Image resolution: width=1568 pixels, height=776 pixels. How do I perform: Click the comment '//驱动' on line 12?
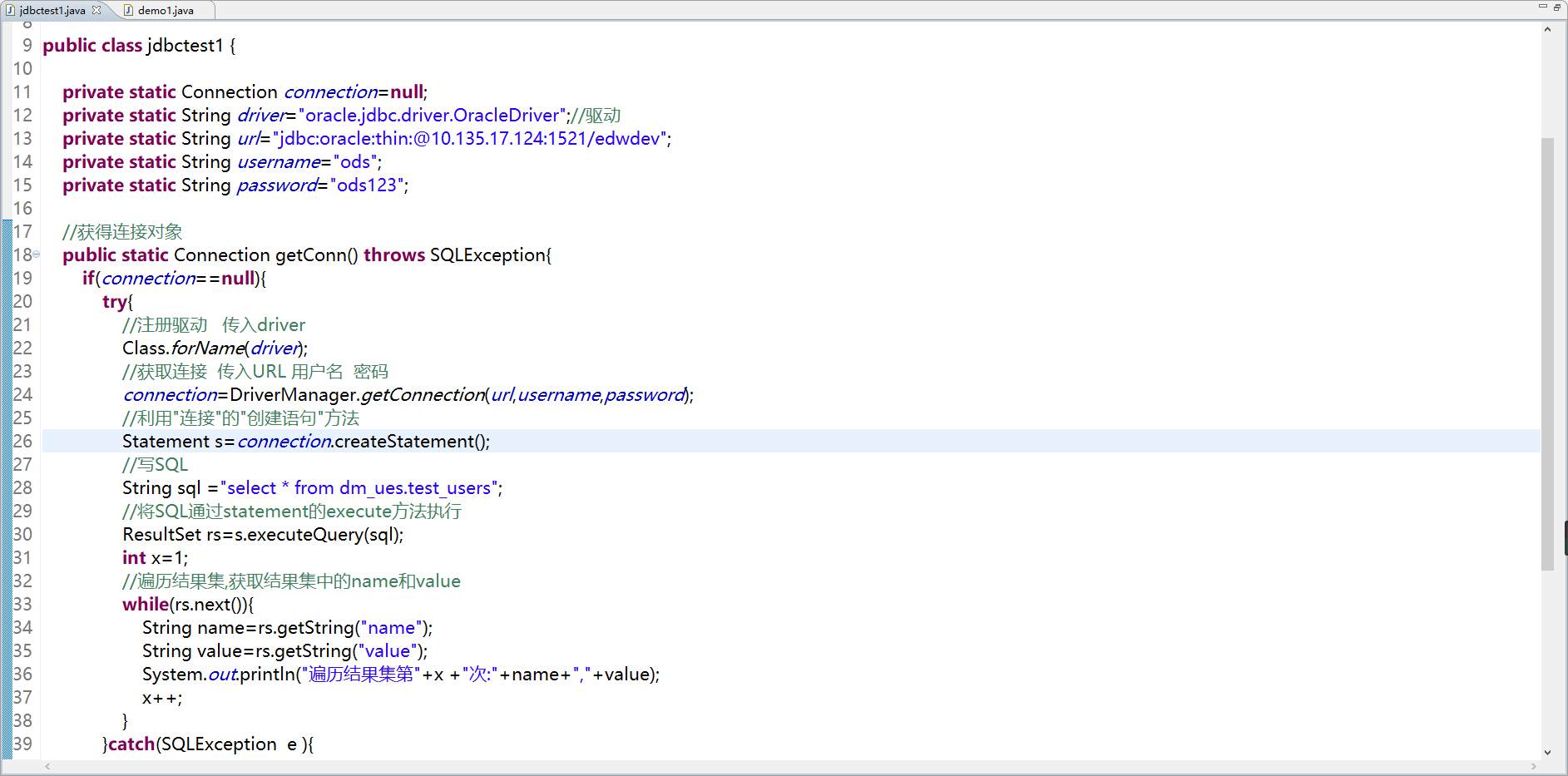coord(596,116)
